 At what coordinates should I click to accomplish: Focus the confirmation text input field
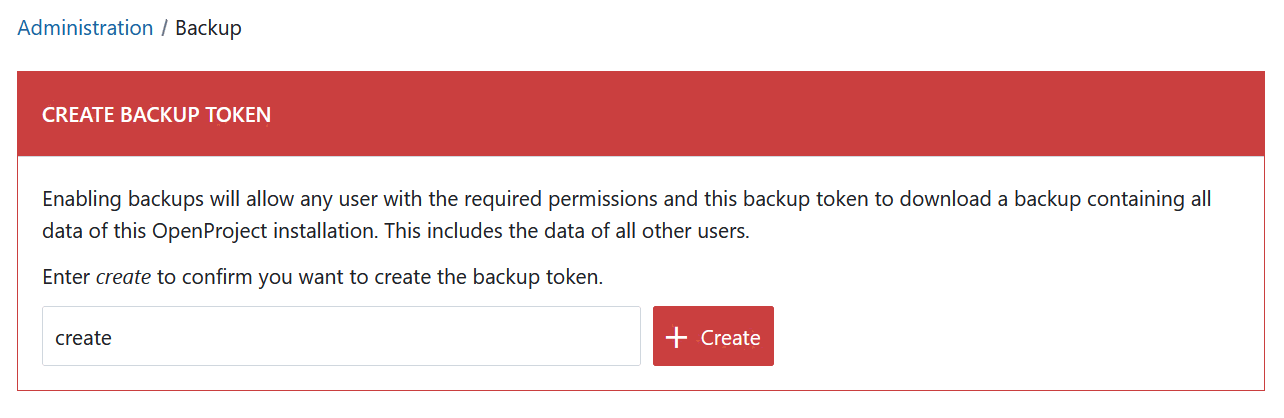click(340, 337)
